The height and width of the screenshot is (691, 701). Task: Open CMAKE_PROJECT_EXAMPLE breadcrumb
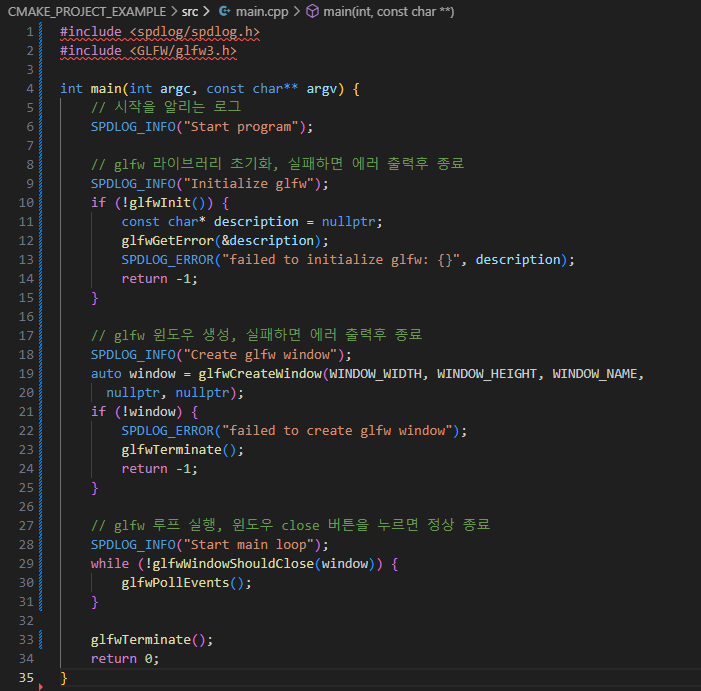pos(87,12)
